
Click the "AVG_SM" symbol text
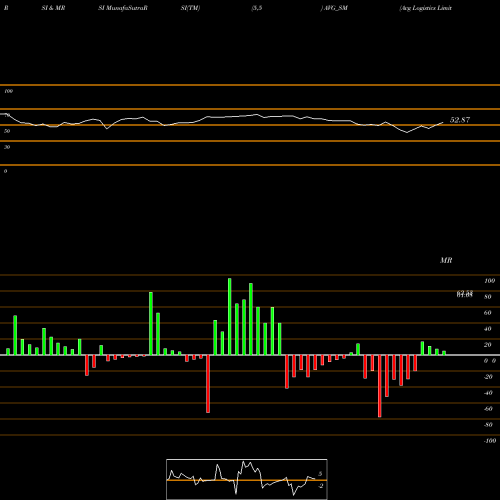(x=336, y=8)
